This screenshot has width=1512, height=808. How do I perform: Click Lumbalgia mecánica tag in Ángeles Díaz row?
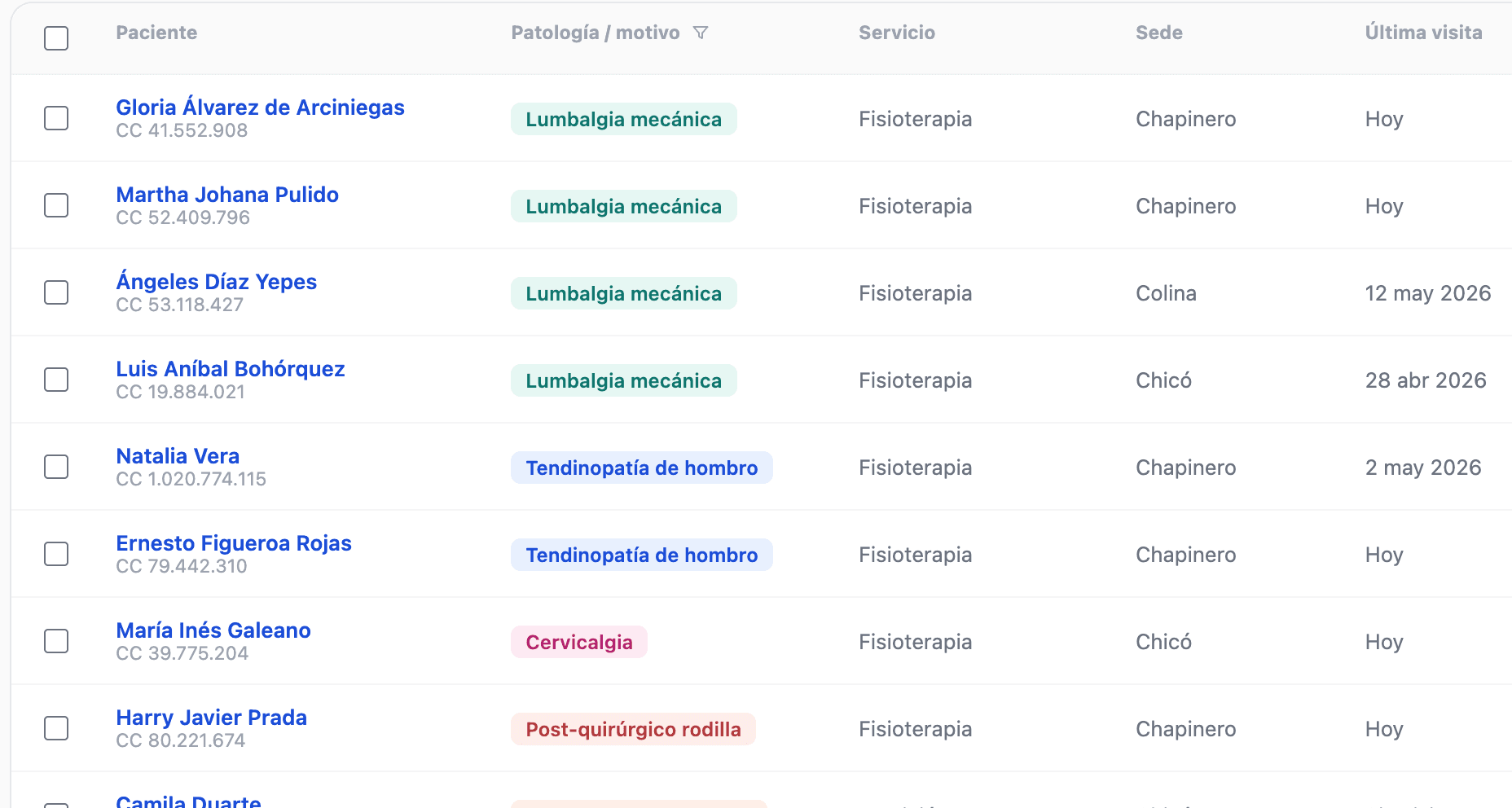(x=624, y=293)
